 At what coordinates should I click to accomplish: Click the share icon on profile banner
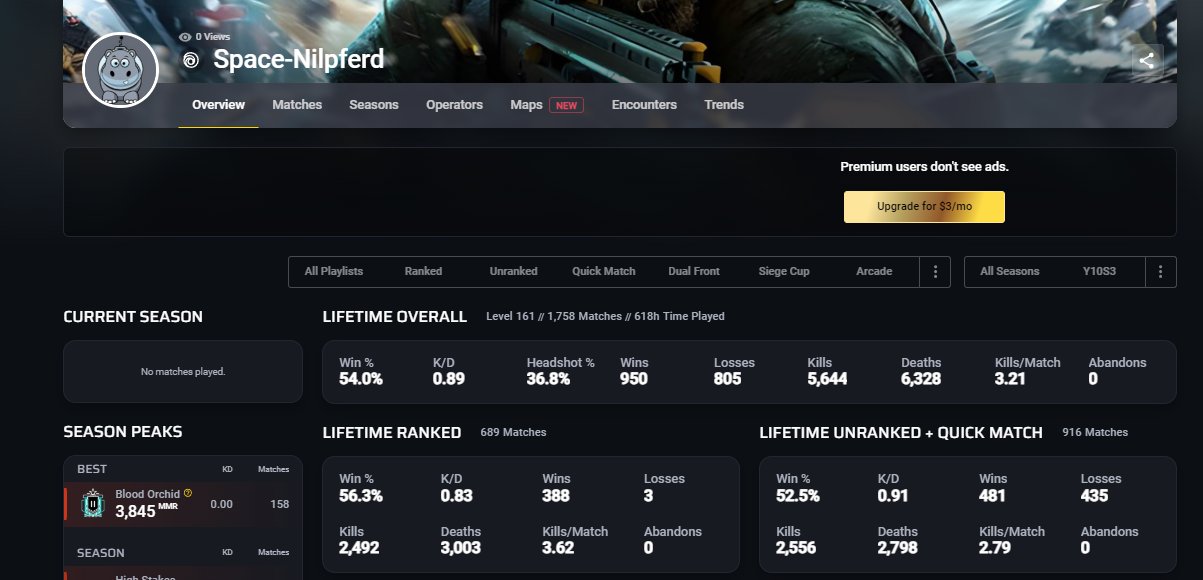coord(1147,60)
